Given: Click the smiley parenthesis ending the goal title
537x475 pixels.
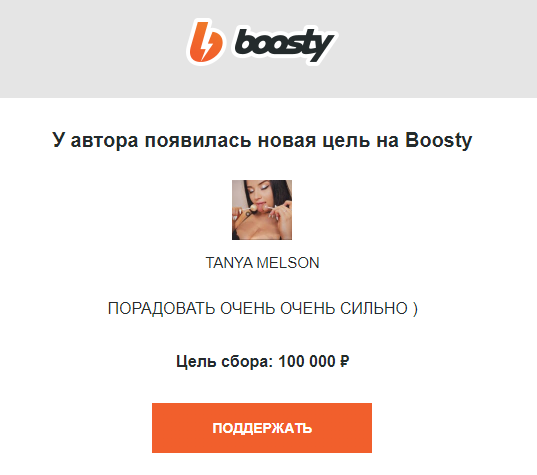Looking at the screenshot, I should 415,308.
